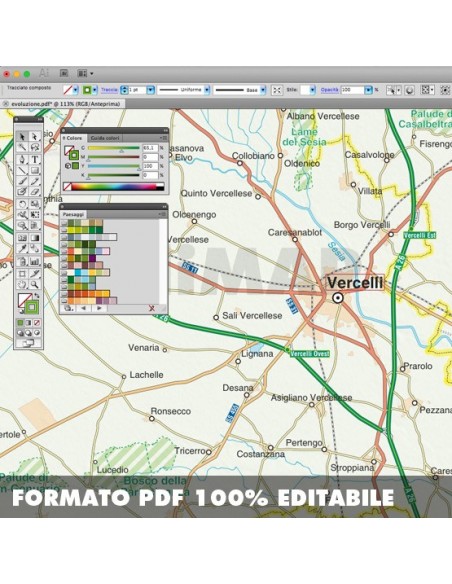Open the stroke color dropdown in control bar

[x=95, y=90]
